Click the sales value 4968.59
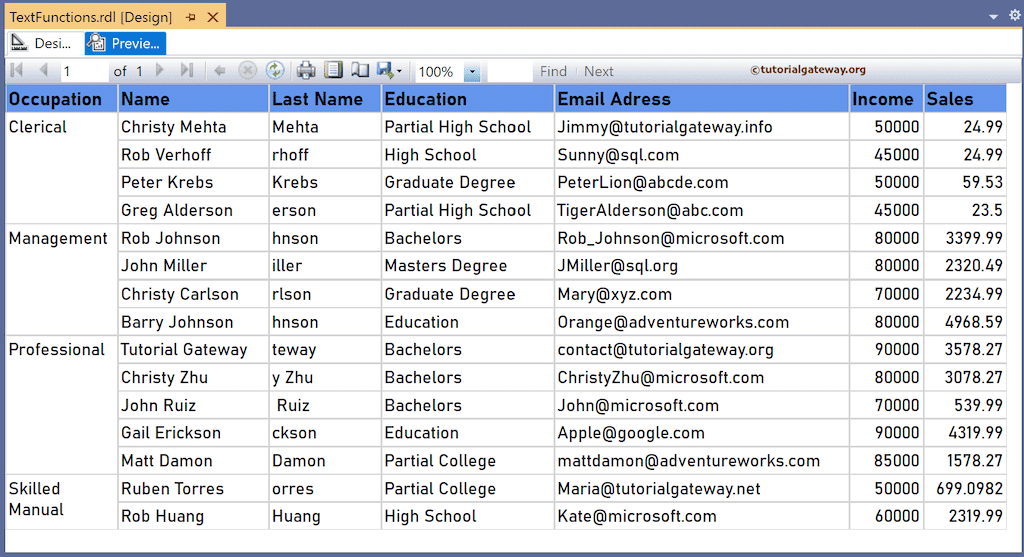The height and width of the screenshot is (557, 1024). pyautogui.click(x=974, y=322)
